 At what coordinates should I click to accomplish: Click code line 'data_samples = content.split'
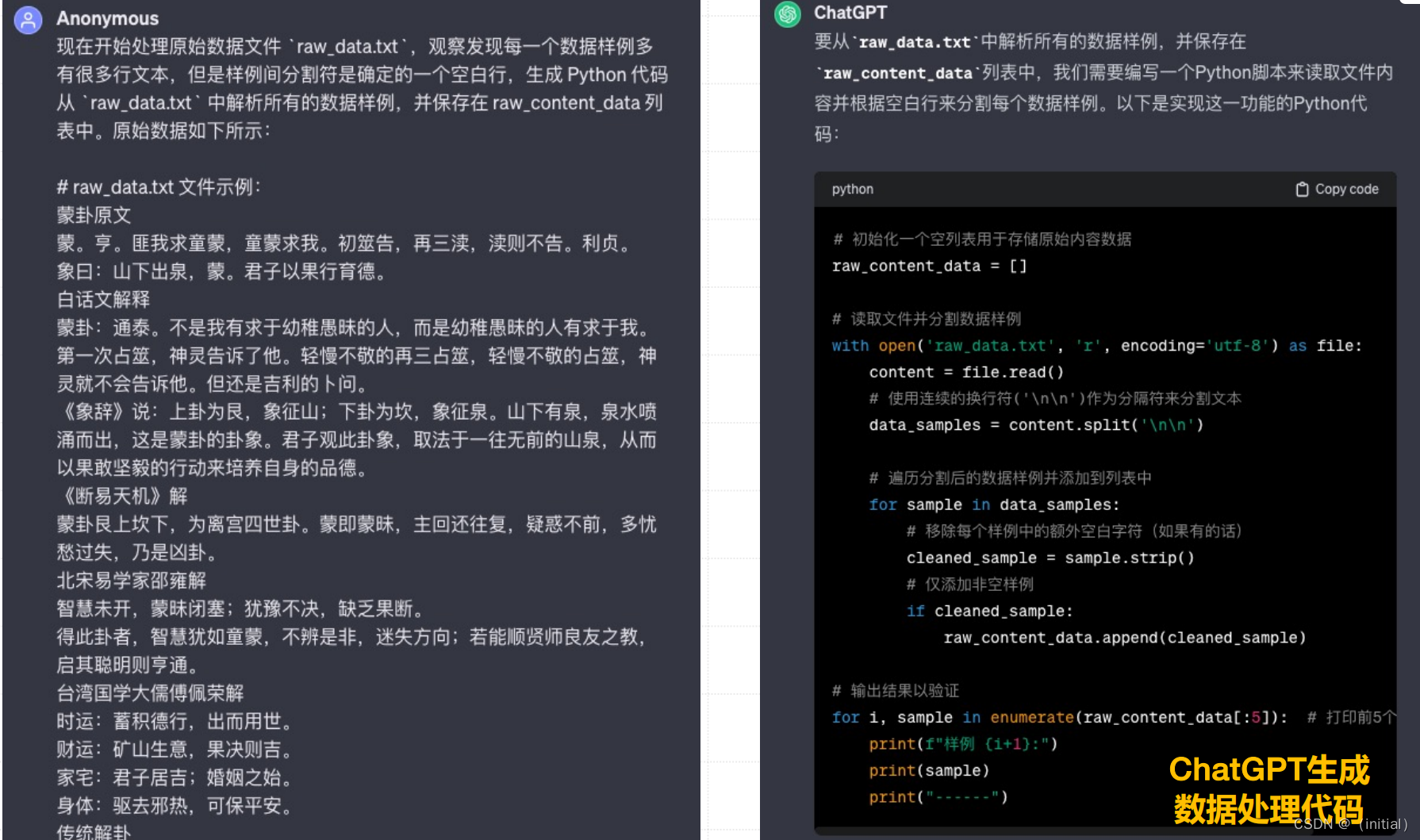[1036, 425]
